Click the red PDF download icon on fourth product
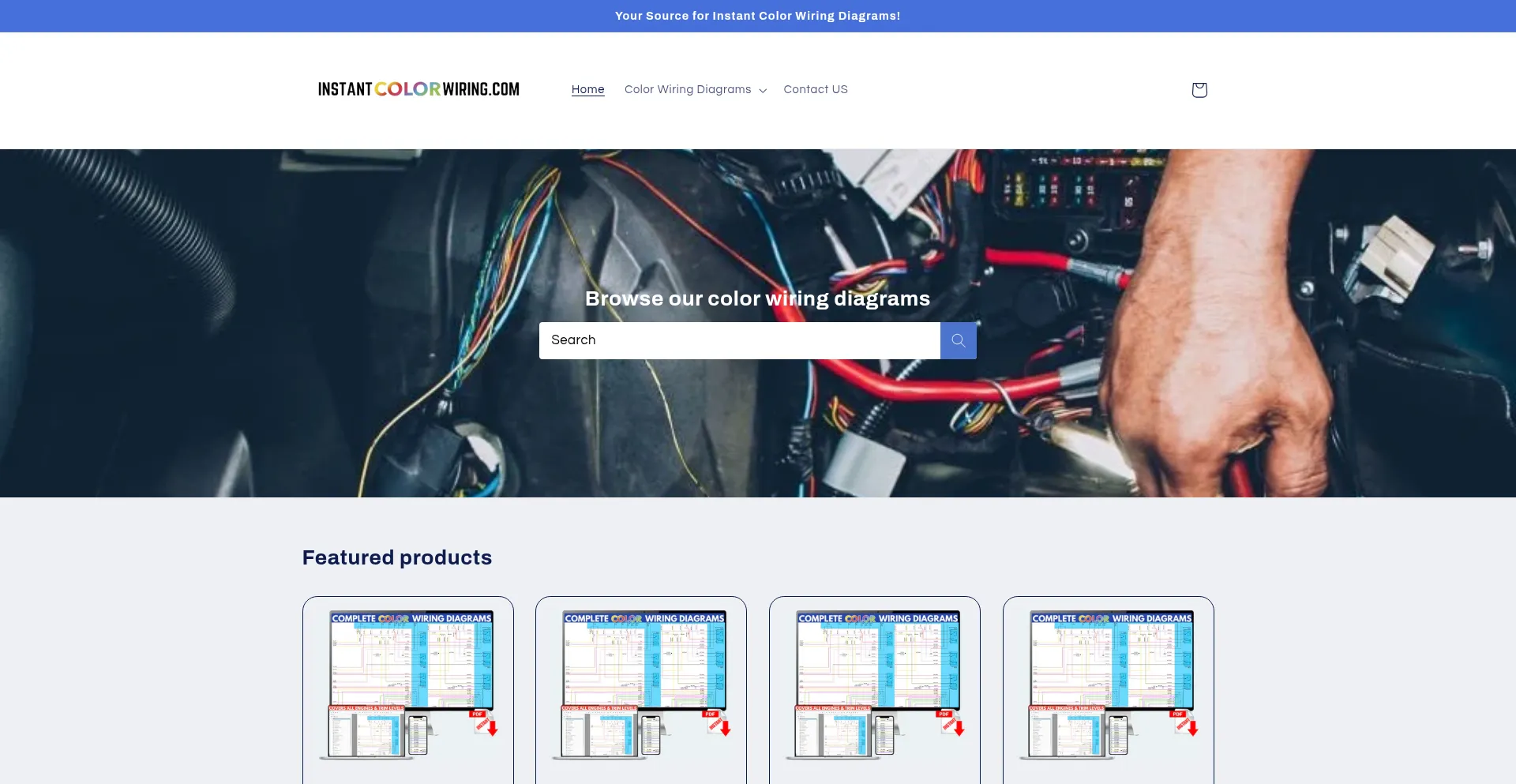 (1186, 723)
